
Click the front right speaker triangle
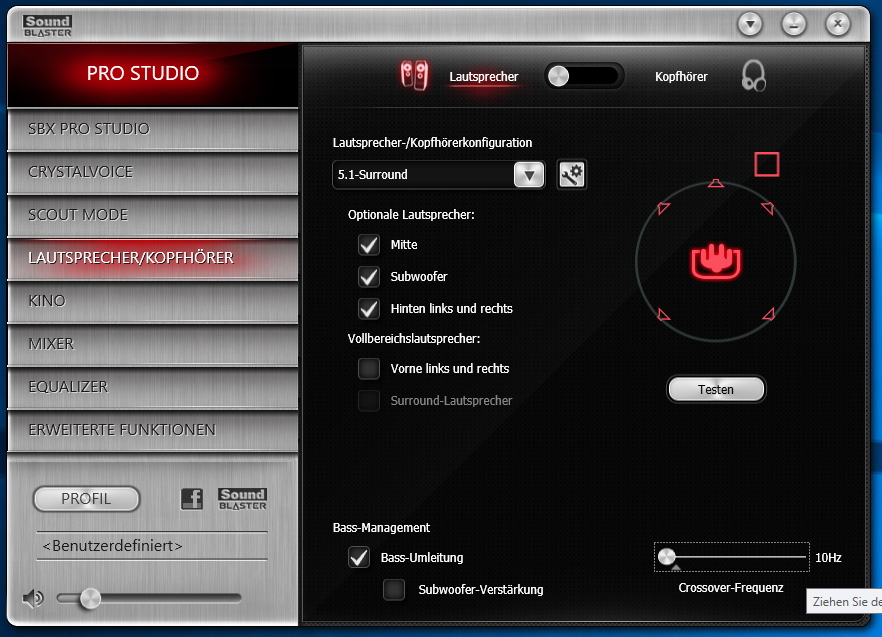tap(768, 208)
